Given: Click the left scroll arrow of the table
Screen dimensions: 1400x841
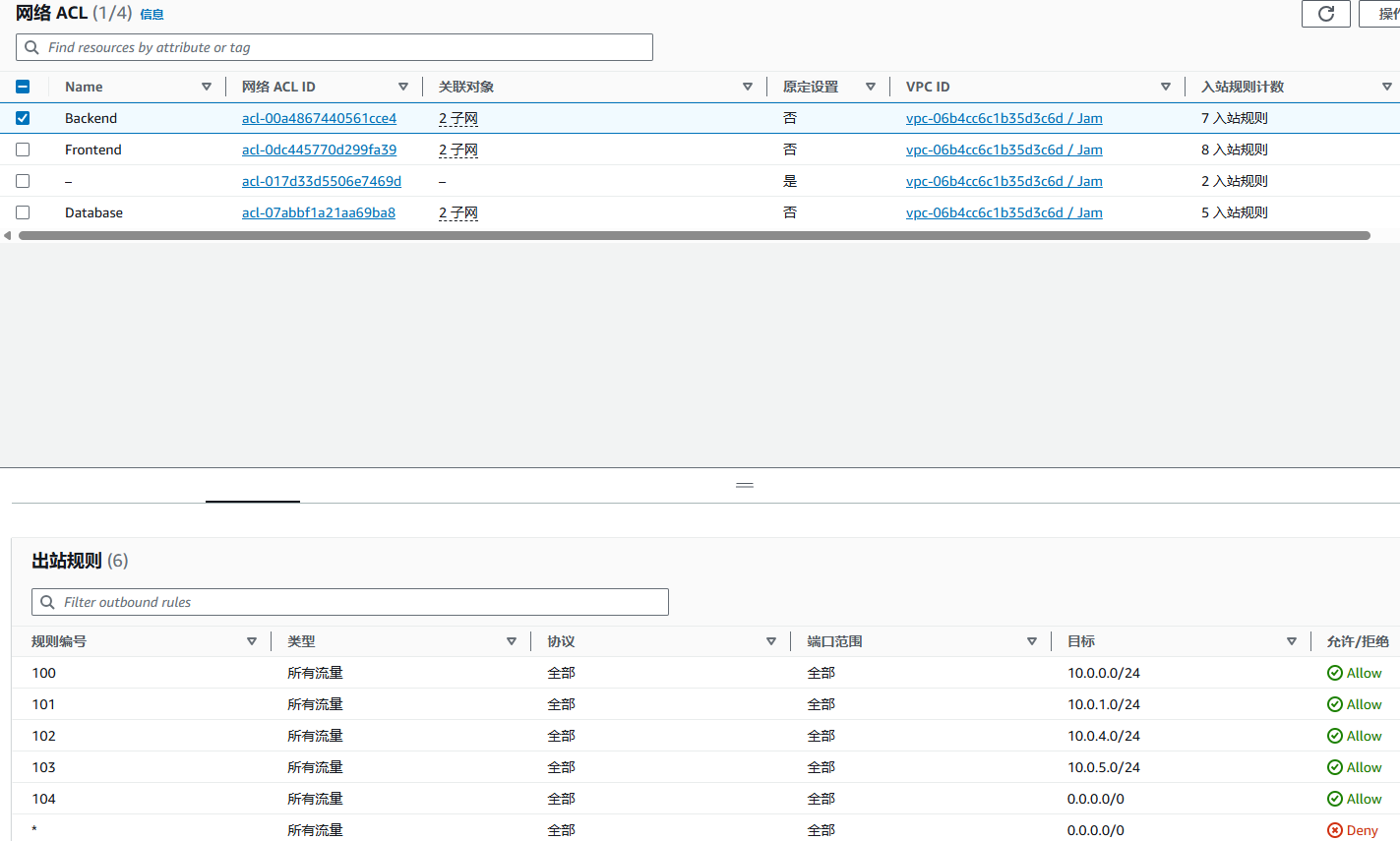Looking at the screenshot, I should pos(8,236).
